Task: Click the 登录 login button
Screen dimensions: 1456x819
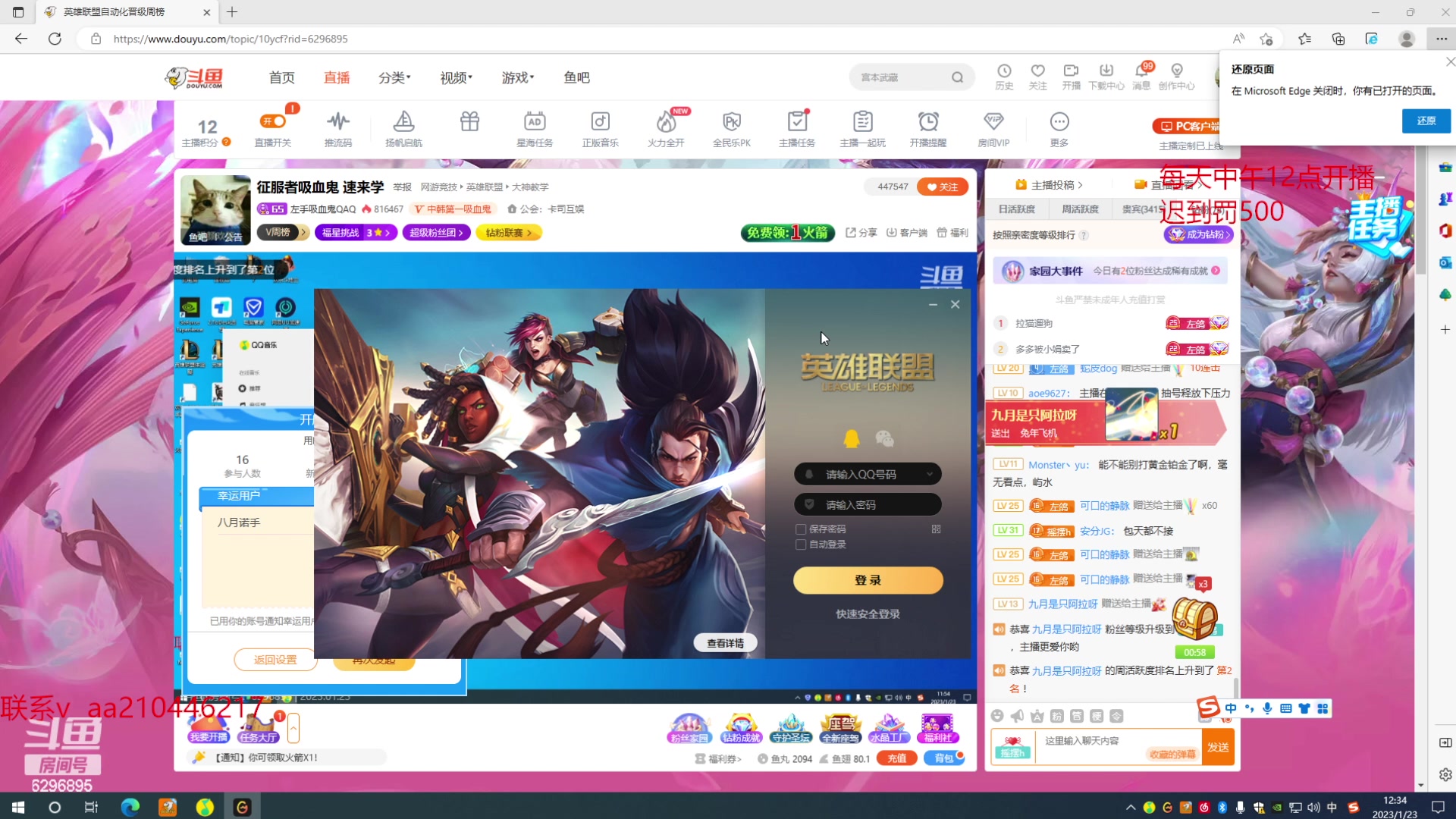Action: (x=868, y=580)
